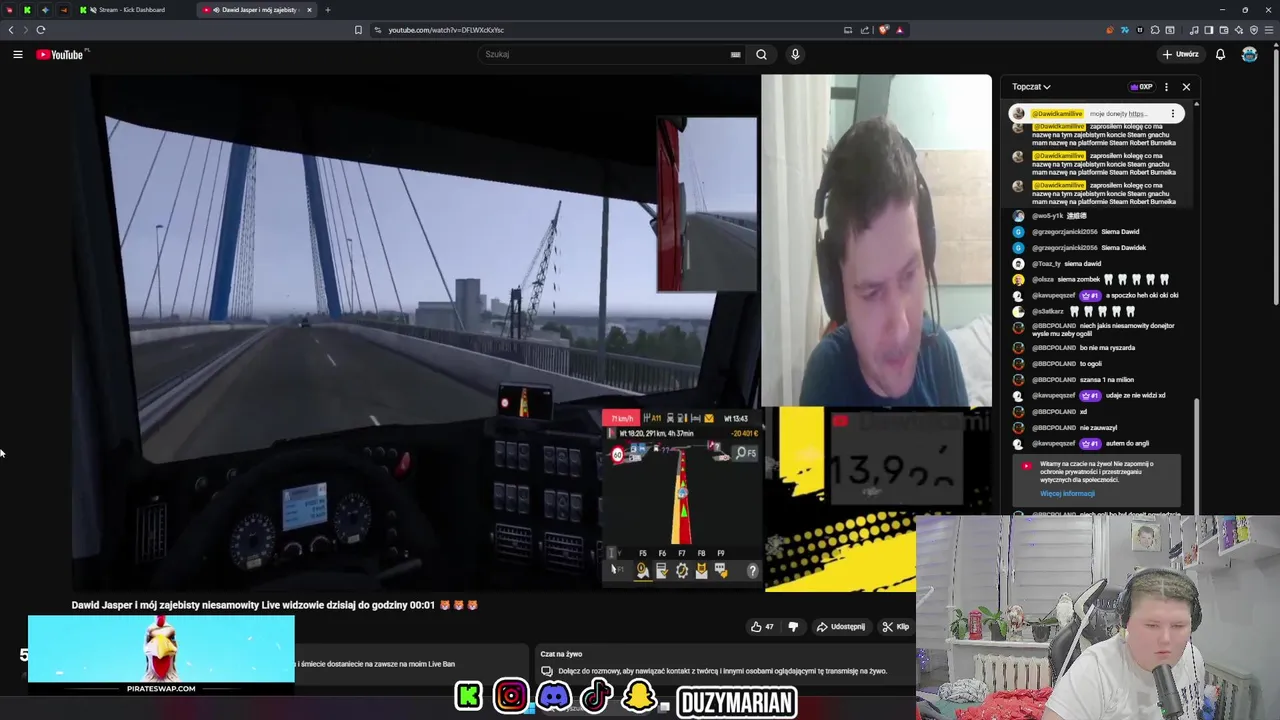This screenshot has height=720, width=1280.
Task: Go back in browser history
Action: (x=11, y=30)
